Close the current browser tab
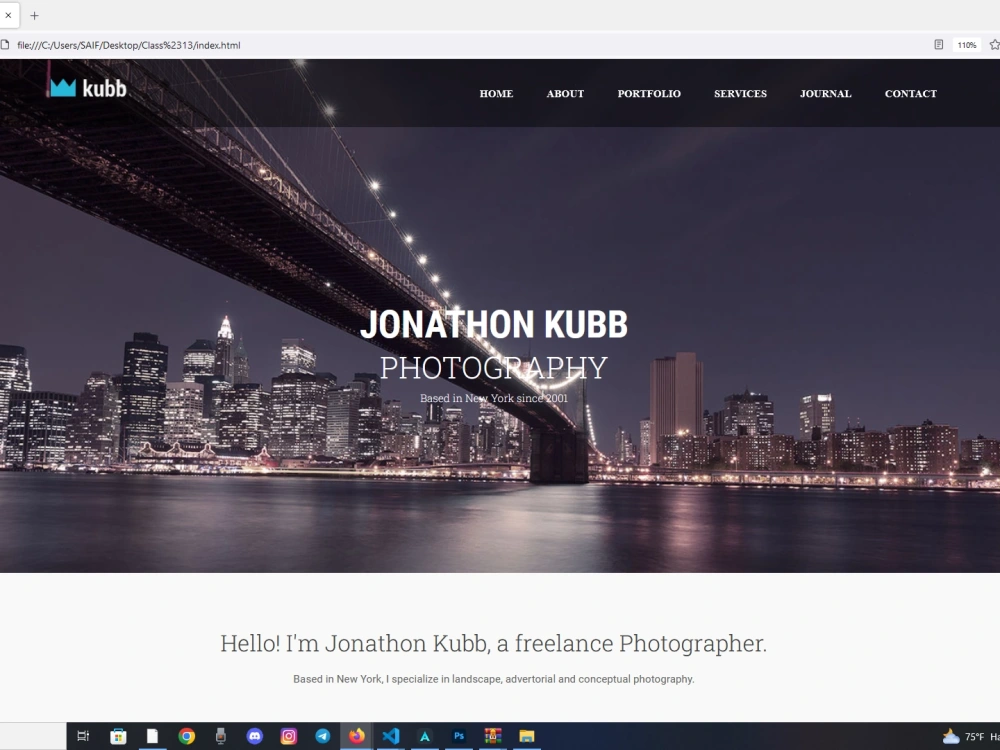 point(8,15)
